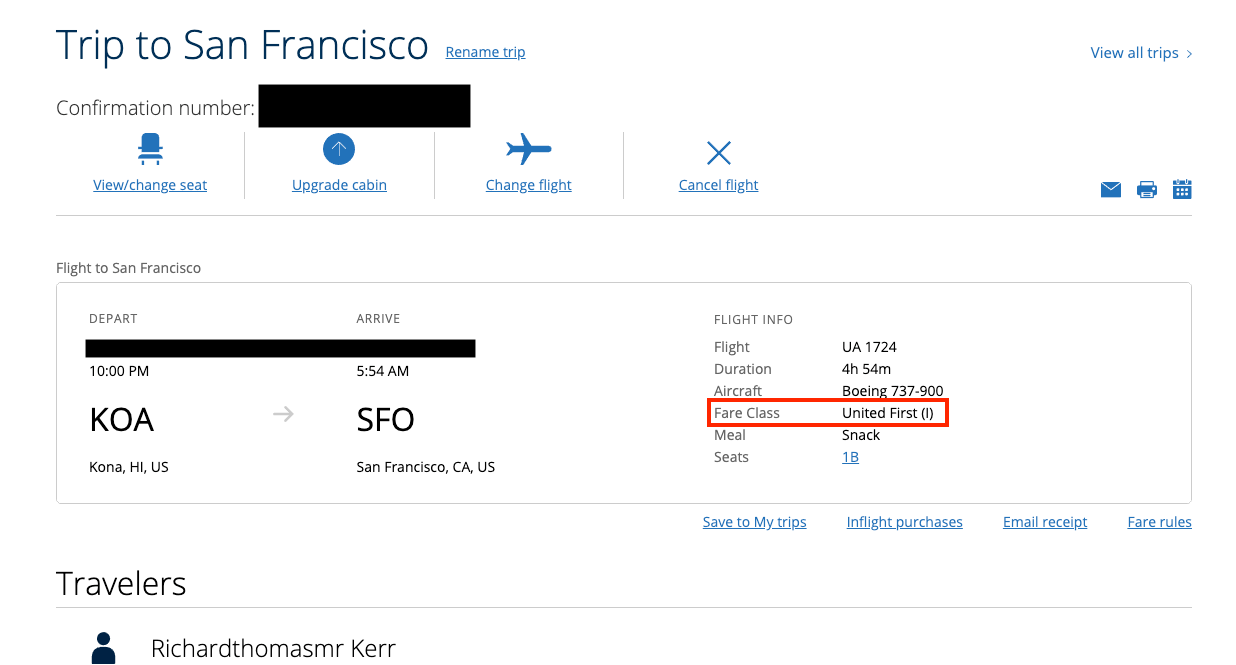
Task: Click the upgrade cabin arrow icon
Action: click(x=339, y=150)
